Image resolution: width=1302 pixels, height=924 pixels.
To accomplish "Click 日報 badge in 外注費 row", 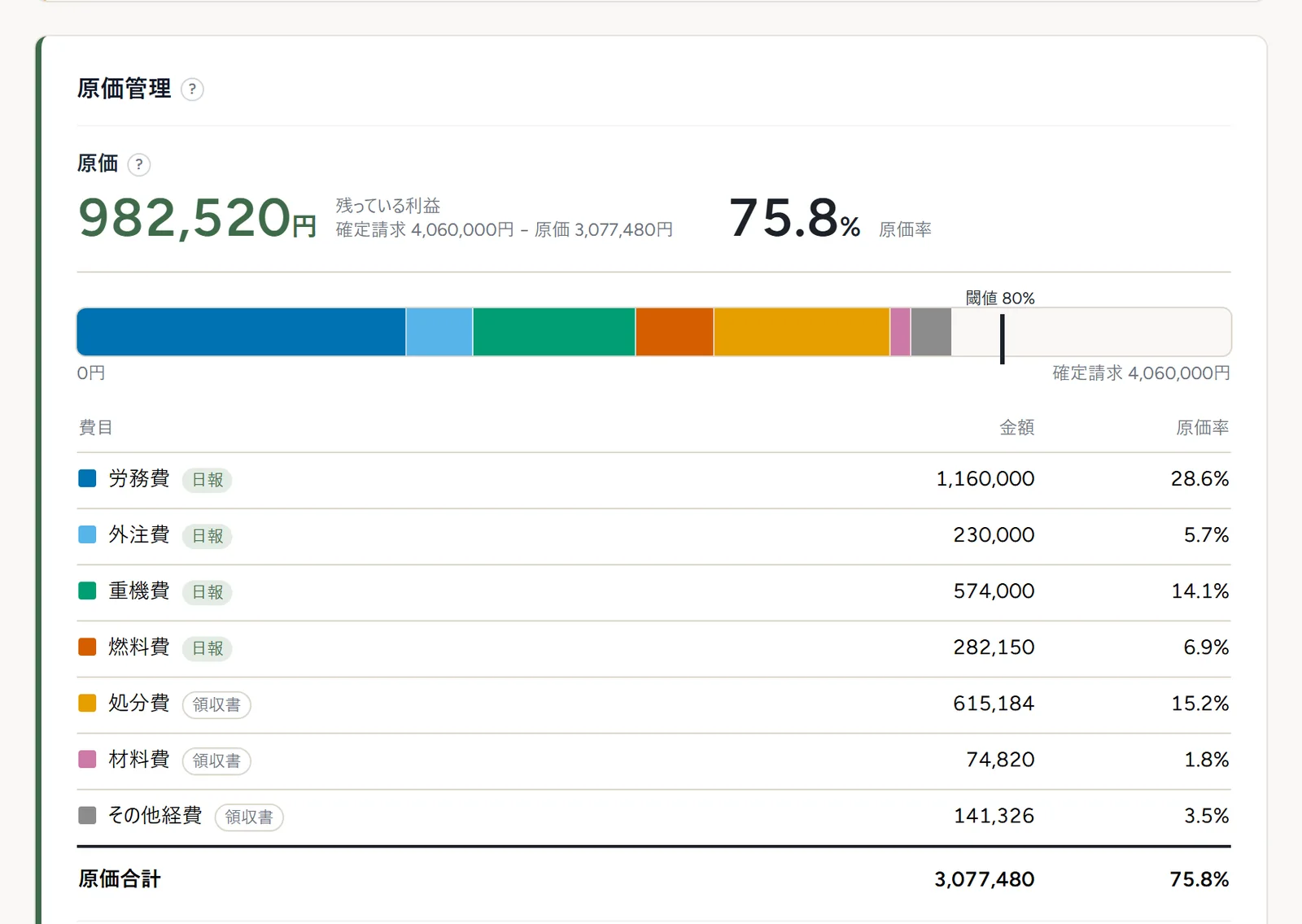I will 208,536.
